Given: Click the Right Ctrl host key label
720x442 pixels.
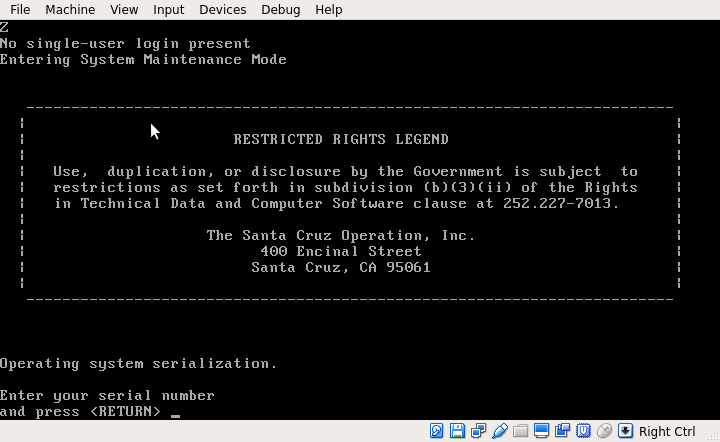Looking at the screenshot, I should tap(667, 431).
